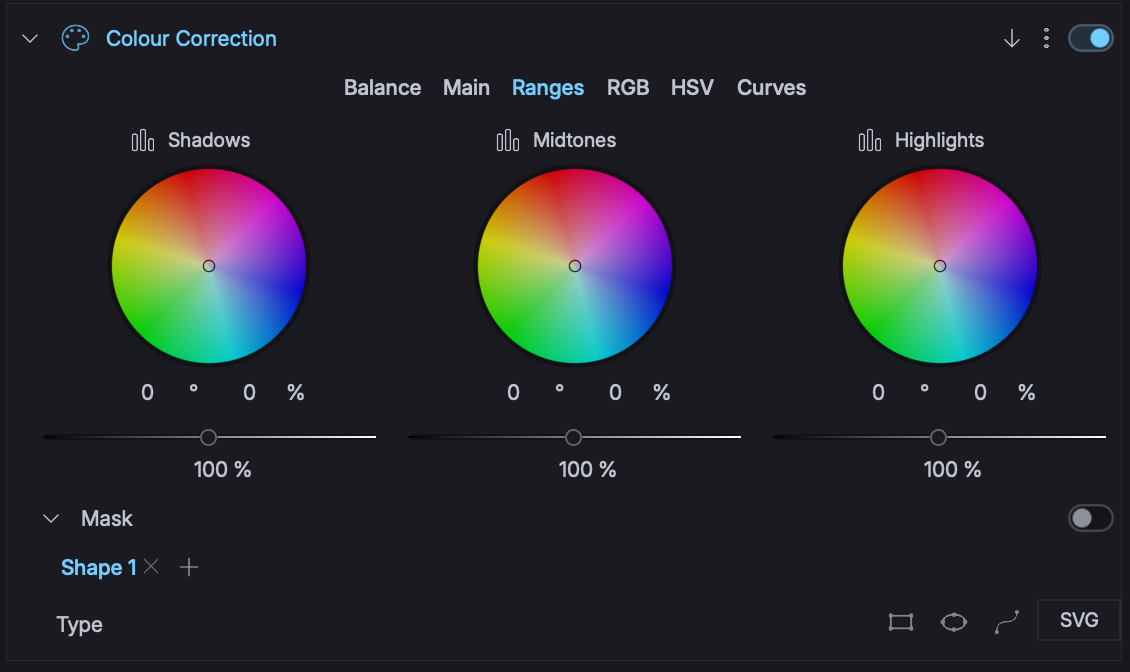Switch to the Balance tab

383,87
